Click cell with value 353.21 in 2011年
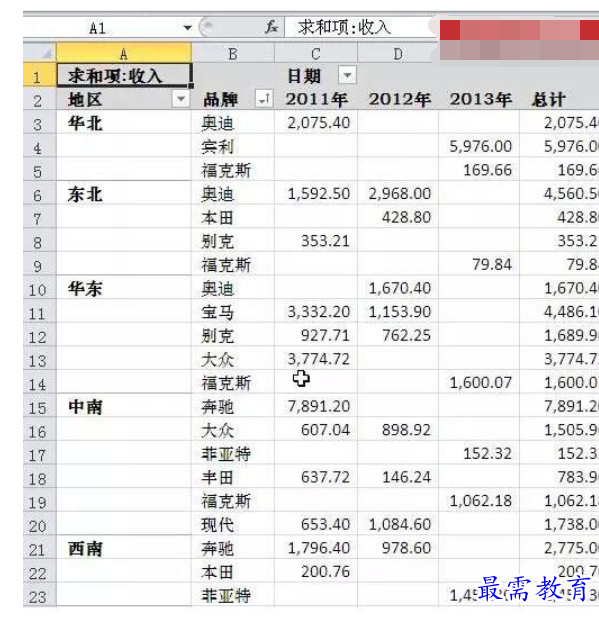This screenshot has width=599, height=620. click(x=316, y=241)
